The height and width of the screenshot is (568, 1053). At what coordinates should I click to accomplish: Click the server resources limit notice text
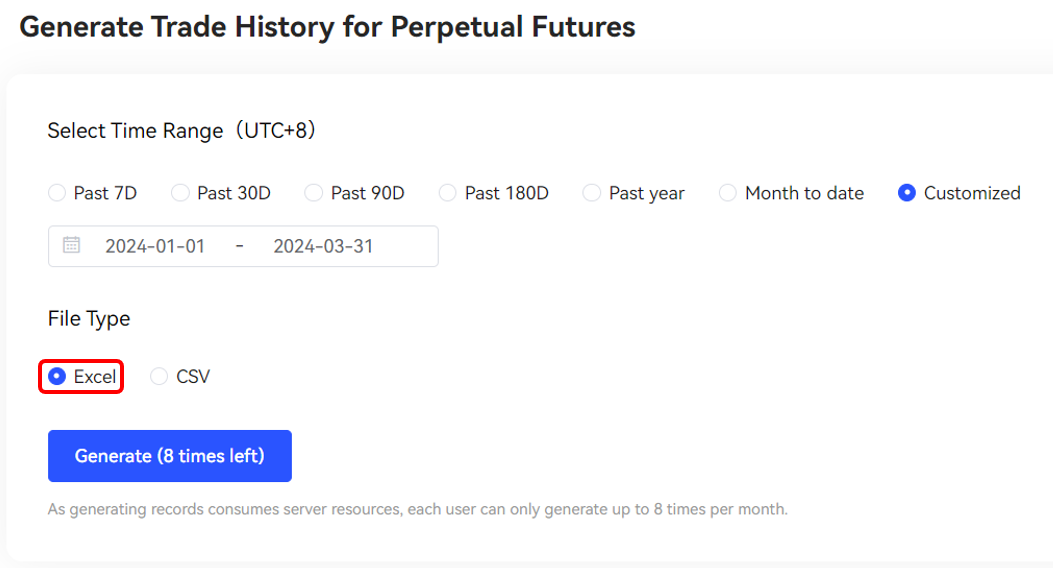pos(417,509)
